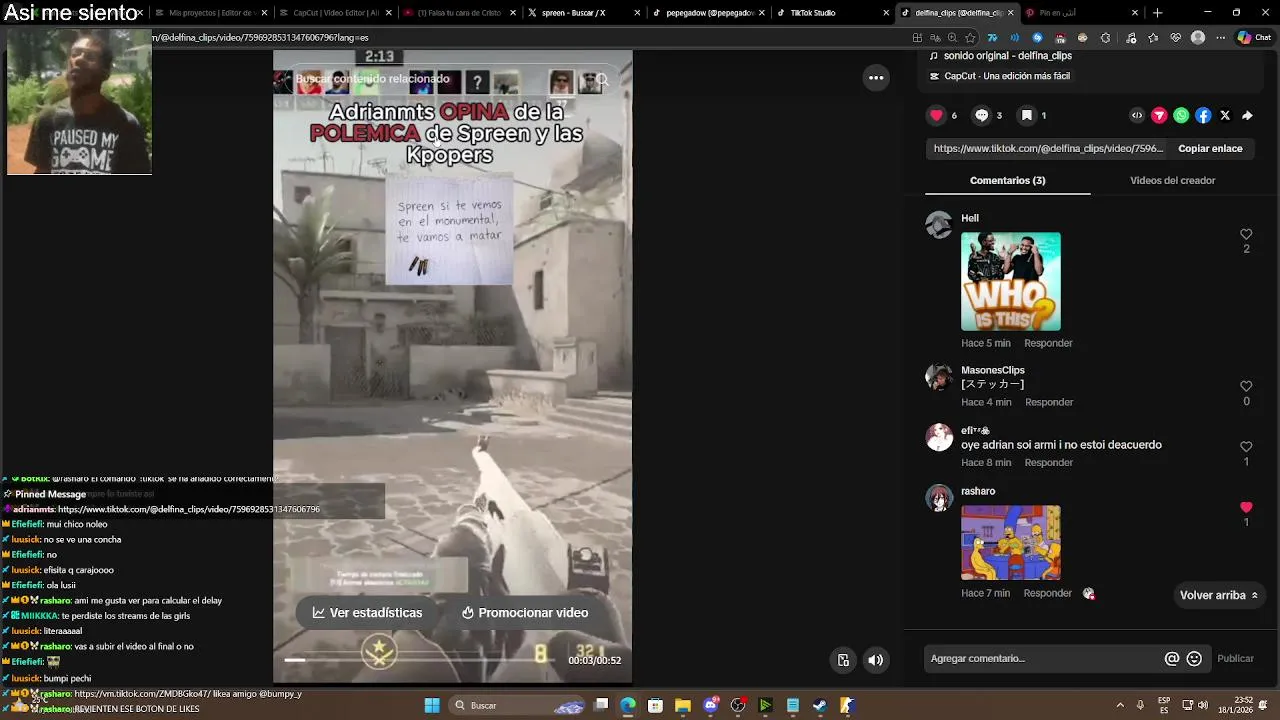1280x720 pixels.
Task: Open the embed code icon
Action: click(x=1137, y=115)
